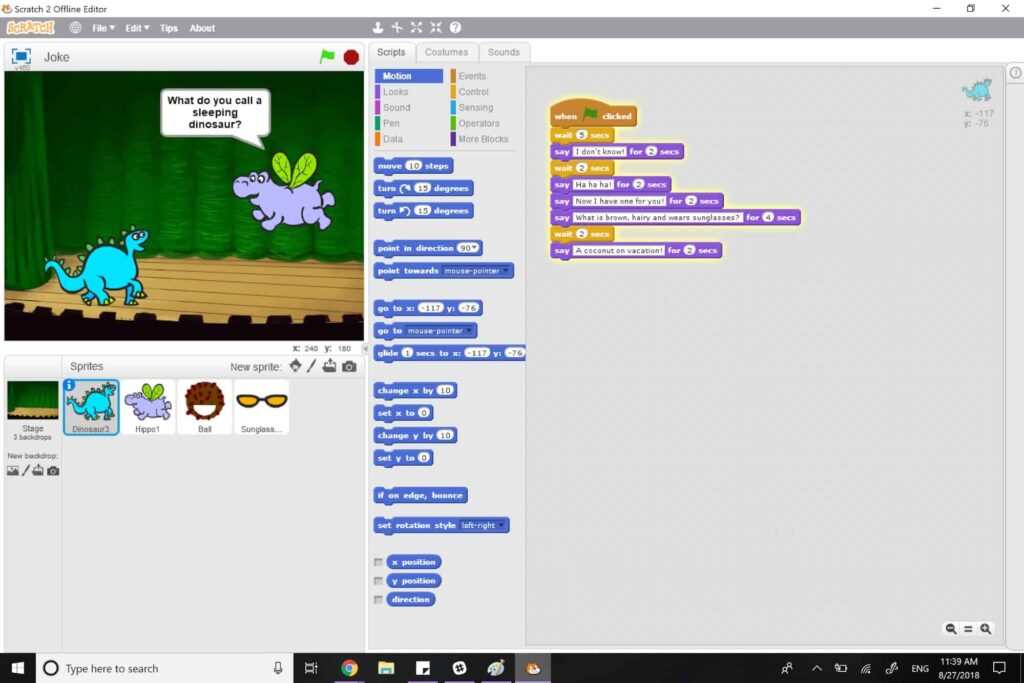This screenshot has width=1024, height=683.
Task: Select the Sunglasses sprite thumbnail
Action: pyautogui.click(x=261, y=407)
